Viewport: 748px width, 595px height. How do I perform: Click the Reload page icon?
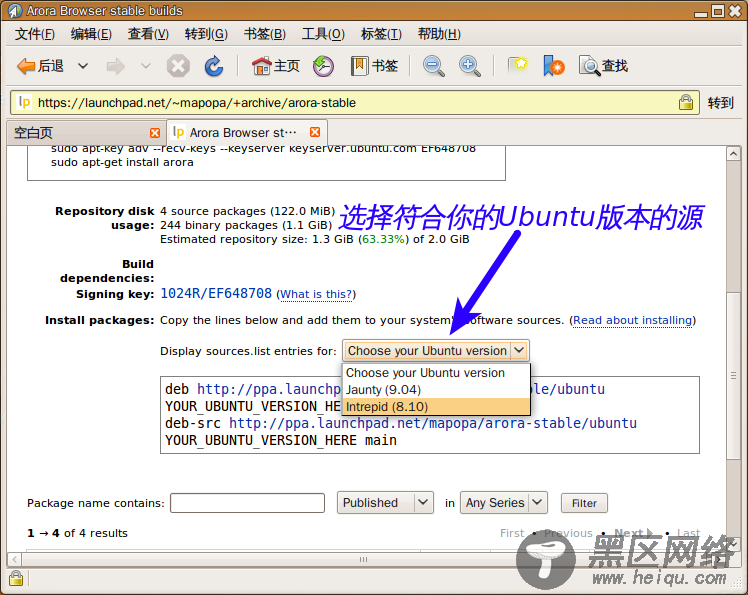pos(213,66)
